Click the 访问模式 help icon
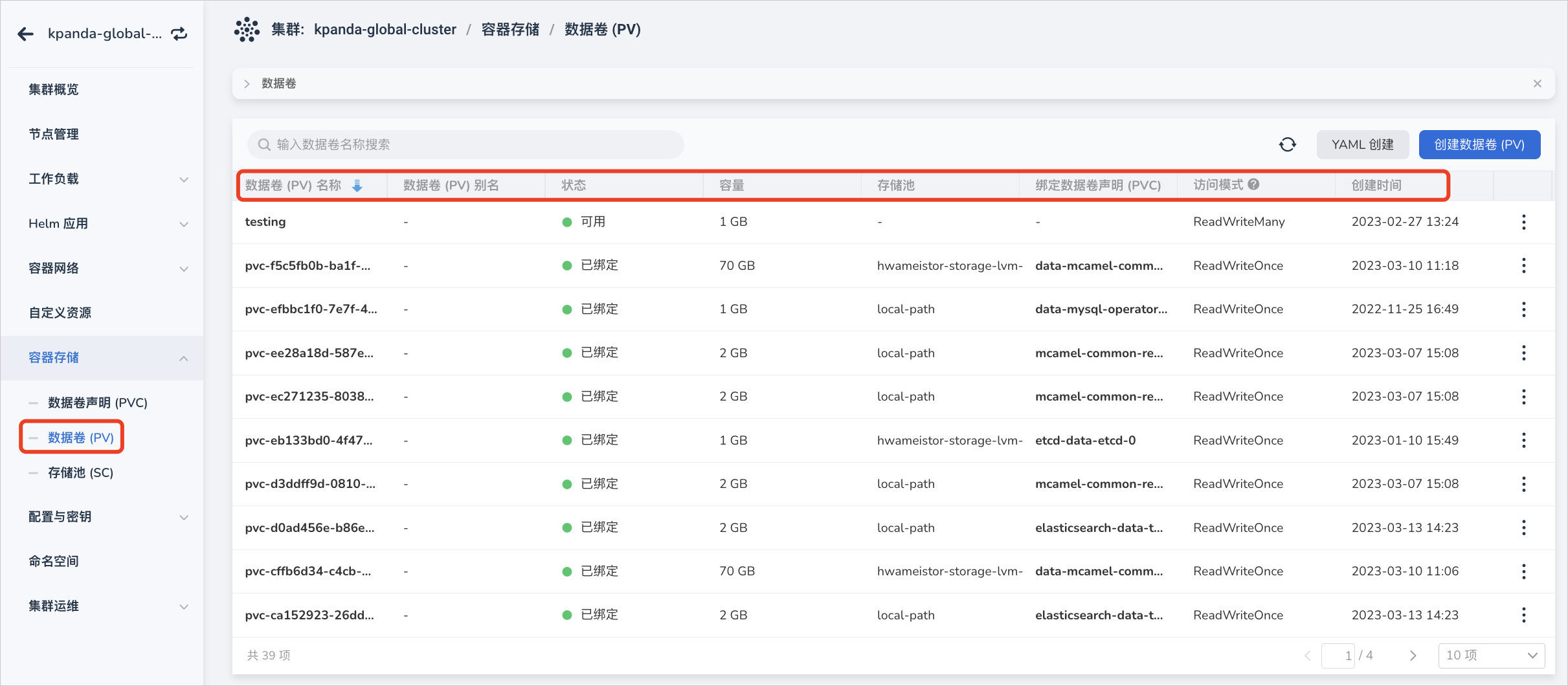The width and height of the screenshot is (1568, 686). tap(1253, 184)
